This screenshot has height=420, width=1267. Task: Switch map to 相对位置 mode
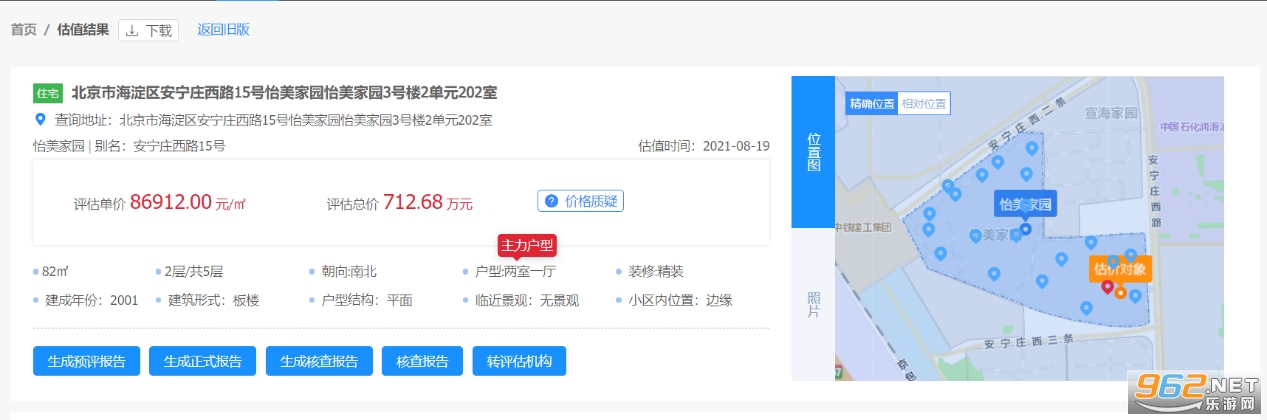[x=923, y=103]
